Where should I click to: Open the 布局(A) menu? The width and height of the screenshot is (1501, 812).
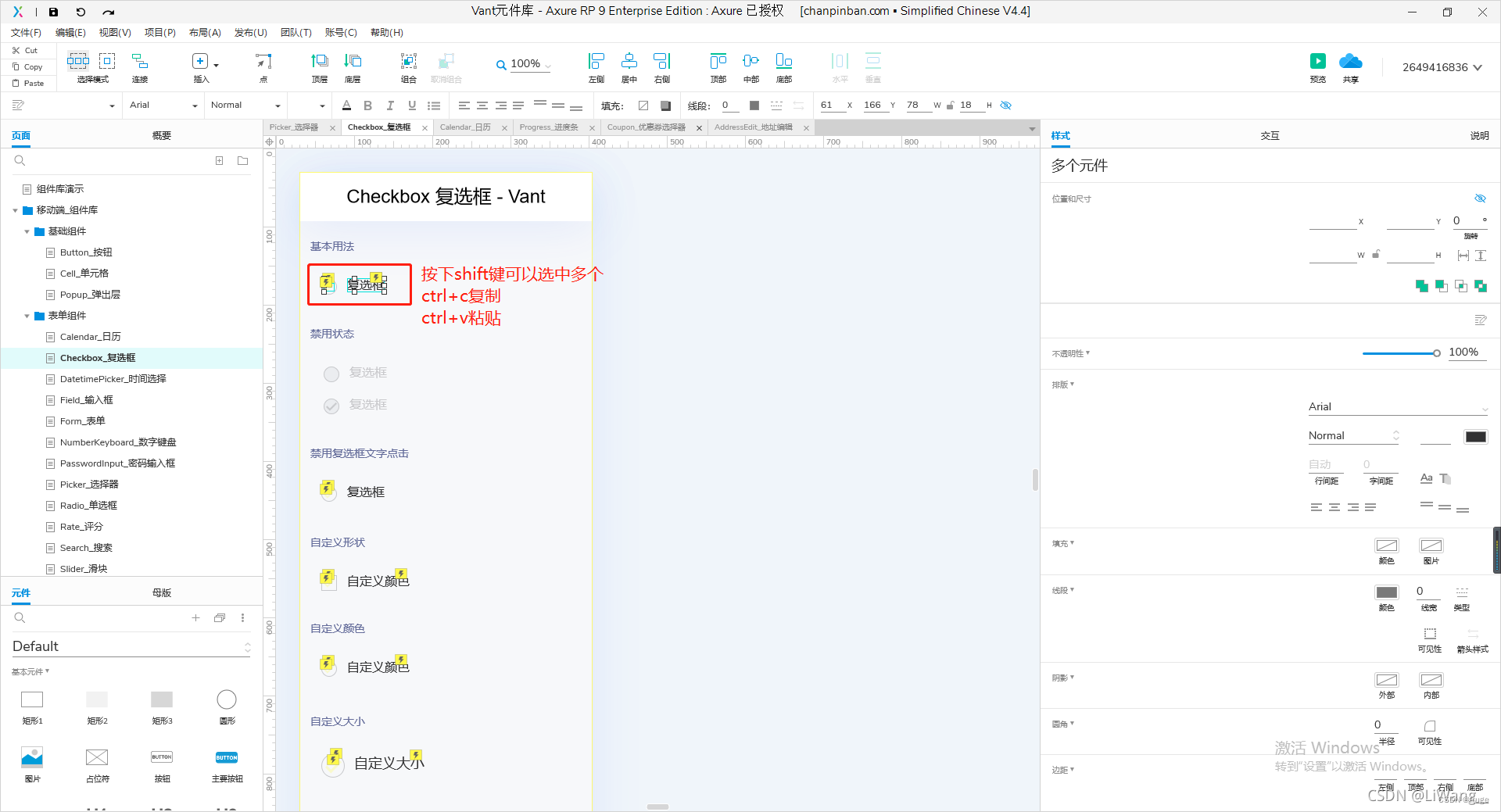pos(205,33)
